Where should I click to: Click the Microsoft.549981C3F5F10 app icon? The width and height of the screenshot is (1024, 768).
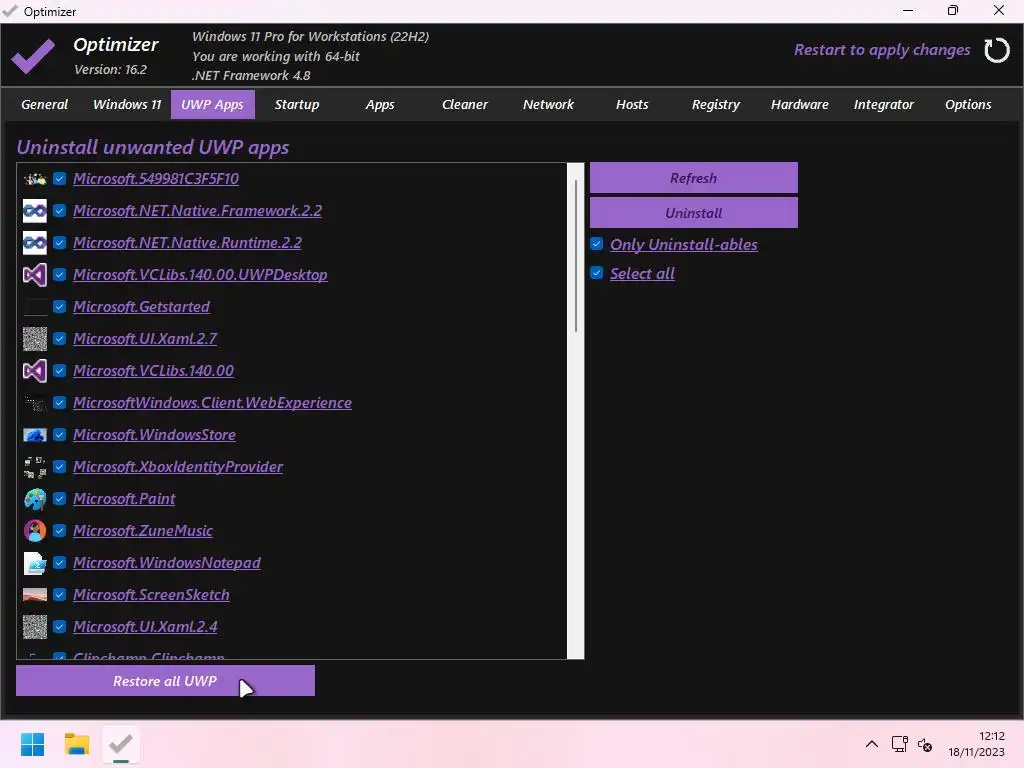click(35, 179)
